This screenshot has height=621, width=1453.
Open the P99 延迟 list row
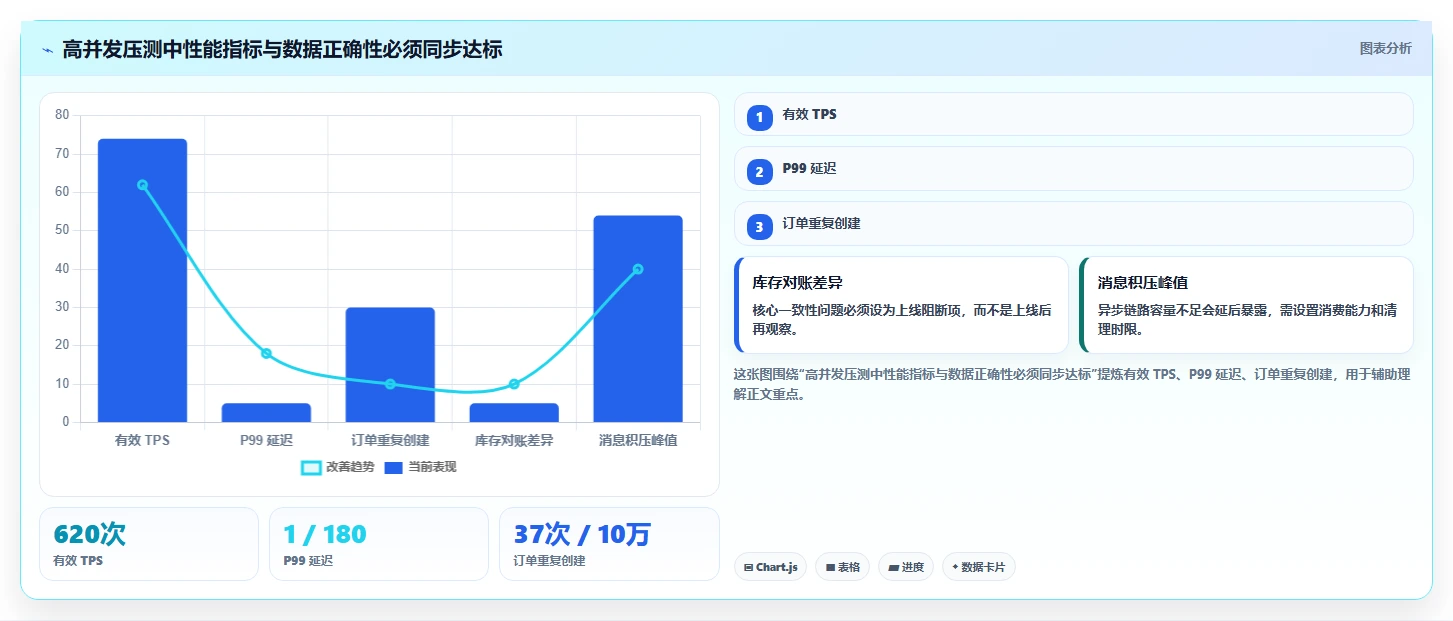(x=1073, y=169)
